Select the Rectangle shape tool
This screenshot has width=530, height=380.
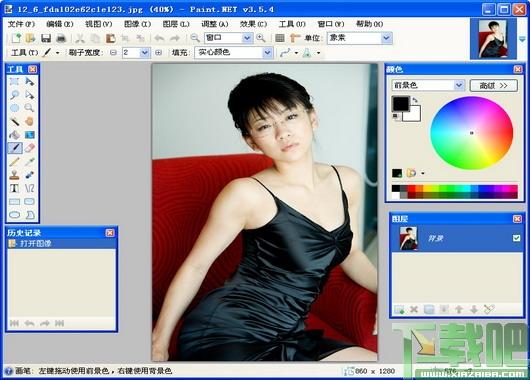tap(14, 201)
